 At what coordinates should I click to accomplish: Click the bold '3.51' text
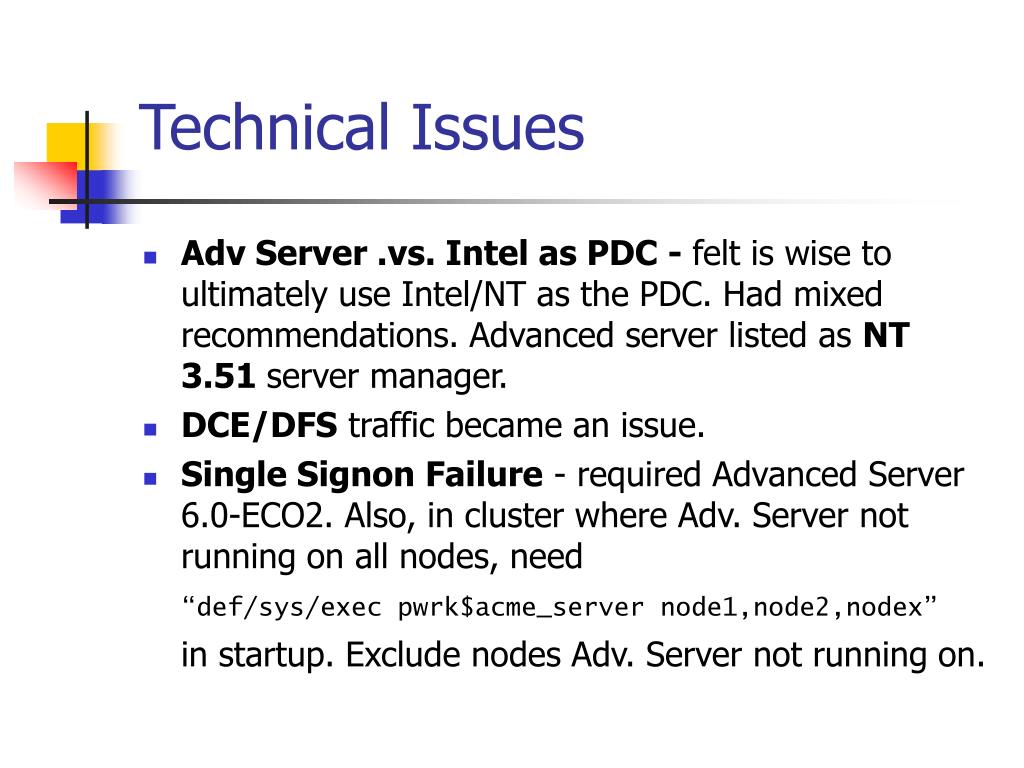[x=217, y=376]
